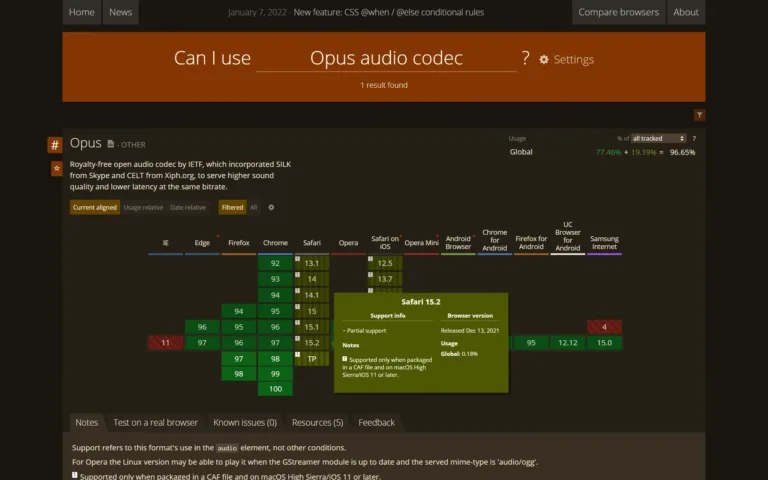This screenshot has height=480, width=768.
Task: Select Safari 14.1 cell
Action: (312, 295)
